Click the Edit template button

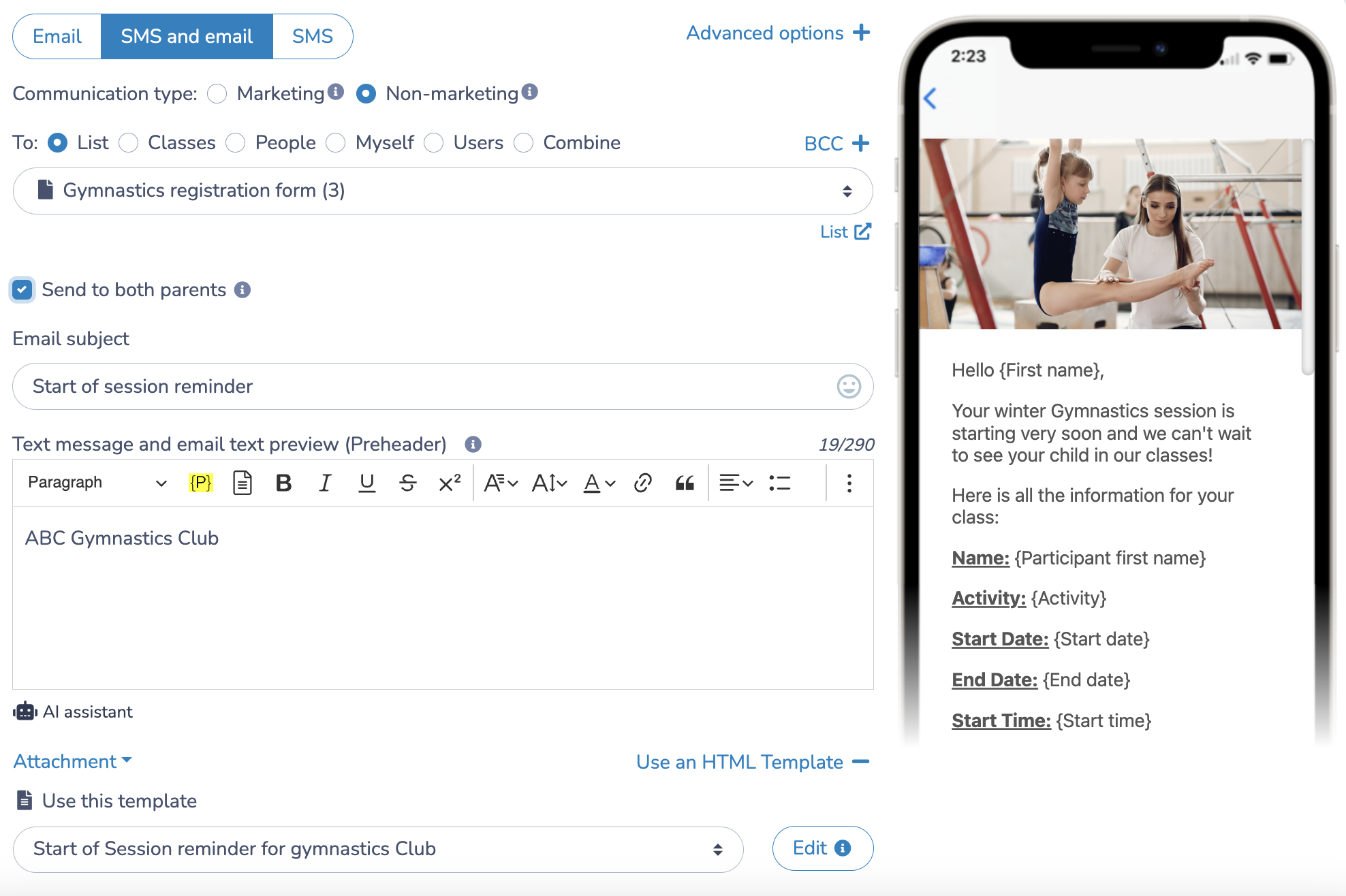(x=823, y=848)
